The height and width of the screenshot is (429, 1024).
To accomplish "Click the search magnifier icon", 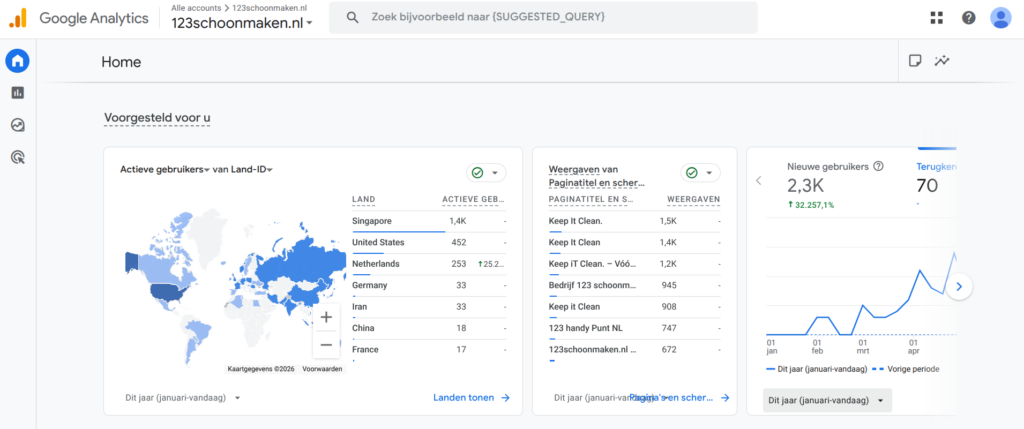I will (352, 18).
